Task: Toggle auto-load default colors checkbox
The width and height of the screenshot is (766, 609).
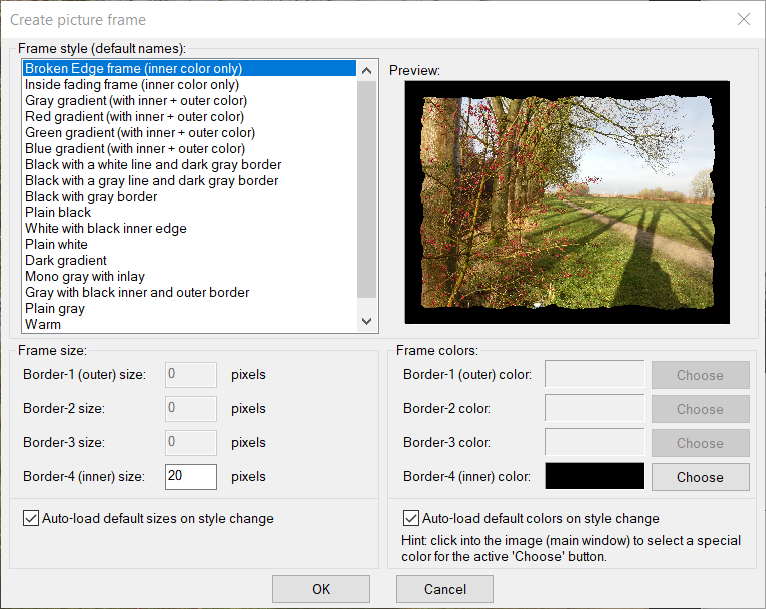Action: point(410,519)
